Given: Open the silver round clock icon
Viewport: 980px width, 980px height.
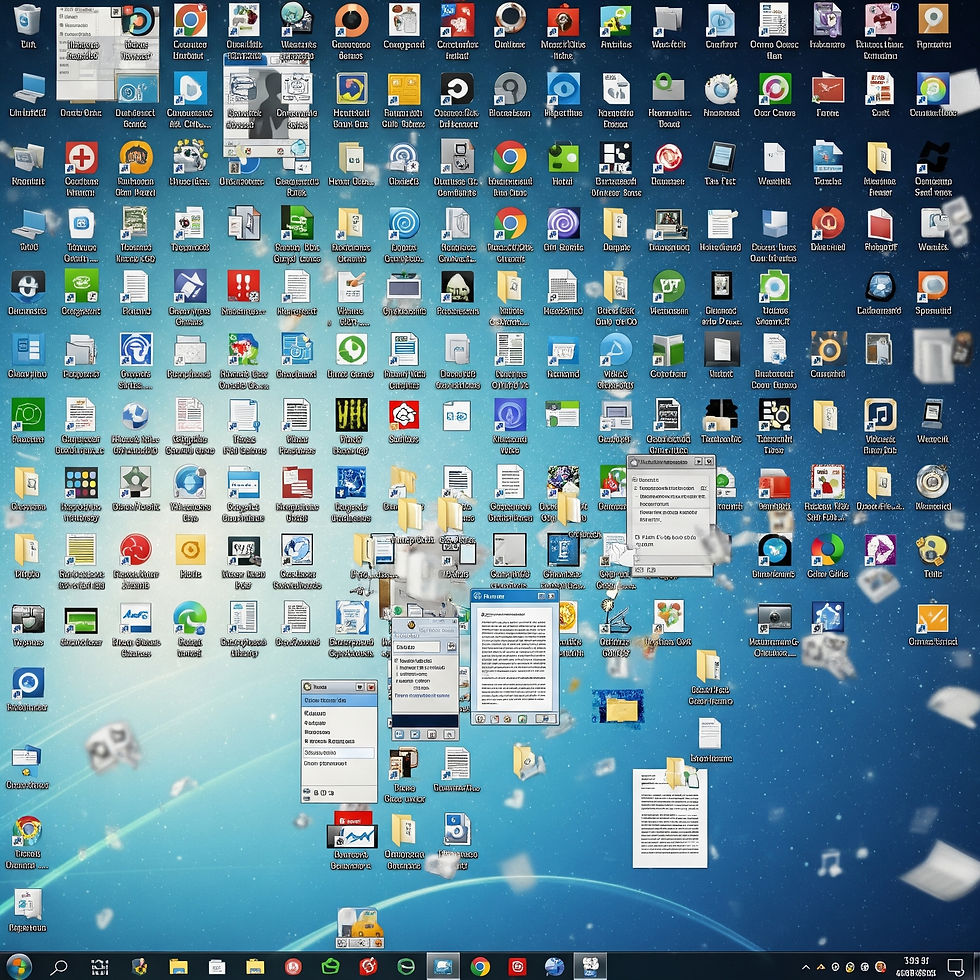Looking at the screenshot, I should pos(932,482).
